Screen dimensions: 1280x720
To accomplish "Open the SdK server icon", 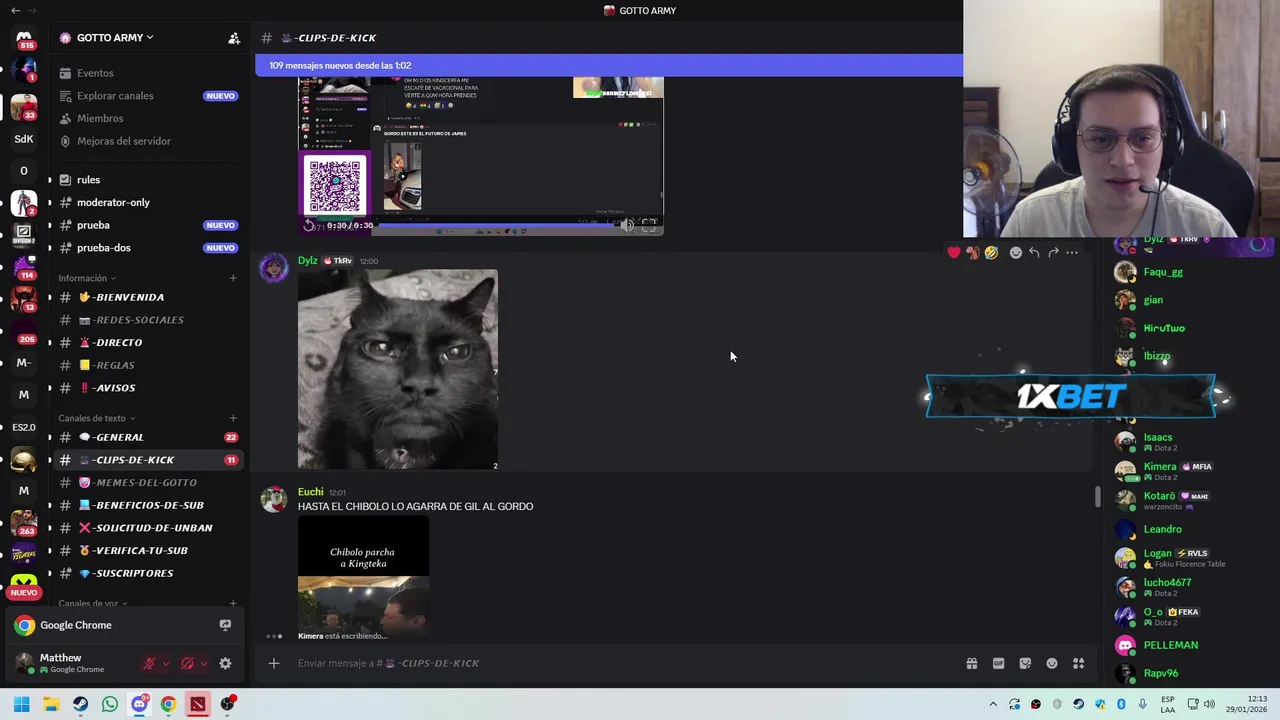I will click(24, 139).
